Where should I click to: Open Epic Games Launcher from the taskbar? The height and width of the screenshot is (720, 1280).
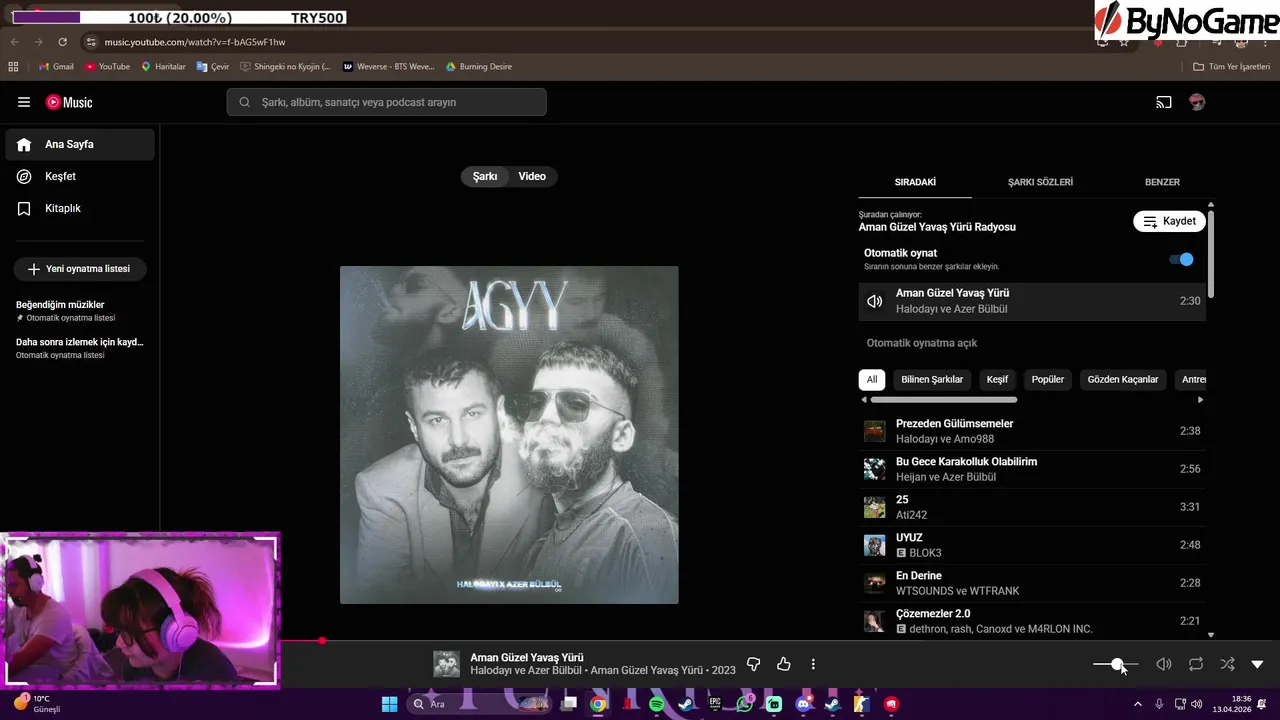point(715,704)
